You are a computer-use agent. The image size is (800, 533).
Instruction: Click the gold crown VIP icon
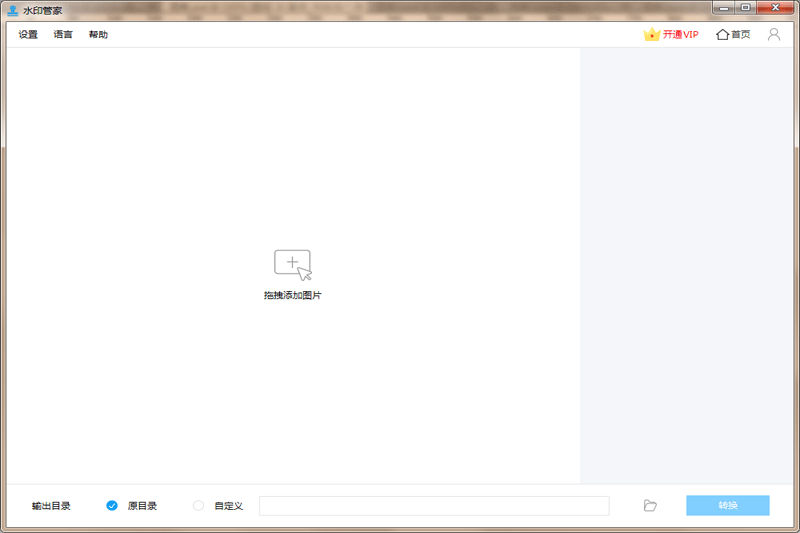[x=651, y=34]
